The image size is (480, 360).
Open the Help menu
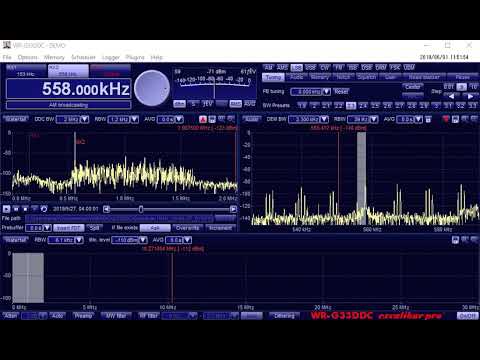coord(156,57)
